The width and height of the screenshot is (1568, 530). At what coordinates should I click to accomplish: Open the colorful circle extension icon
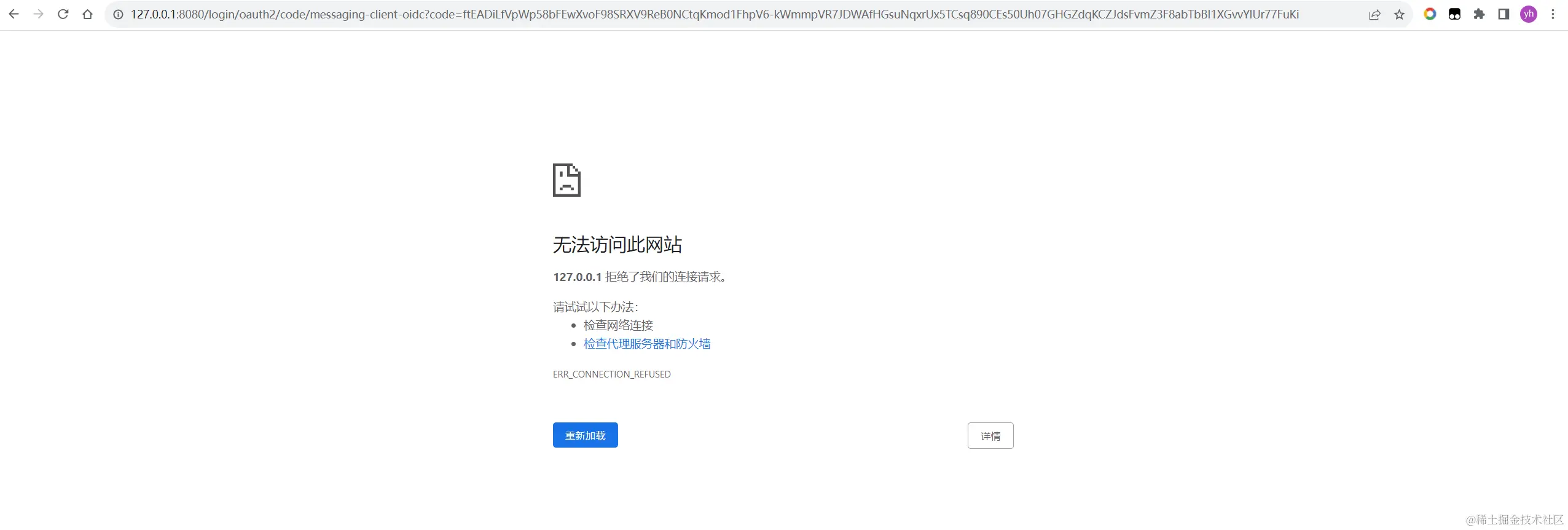(1430, 14)
